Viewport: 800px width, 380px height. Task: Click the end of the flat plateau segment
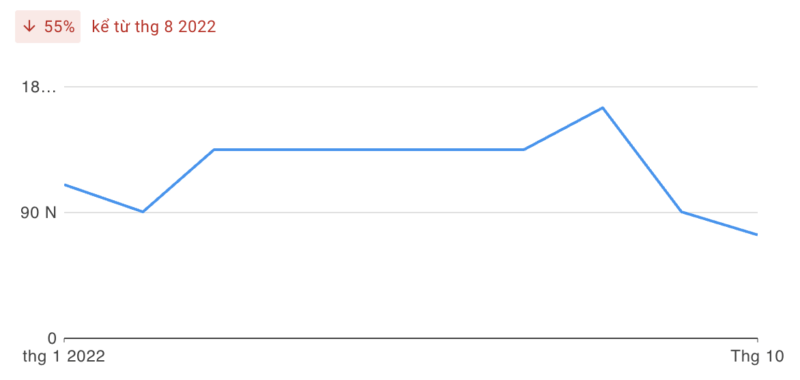524,149
